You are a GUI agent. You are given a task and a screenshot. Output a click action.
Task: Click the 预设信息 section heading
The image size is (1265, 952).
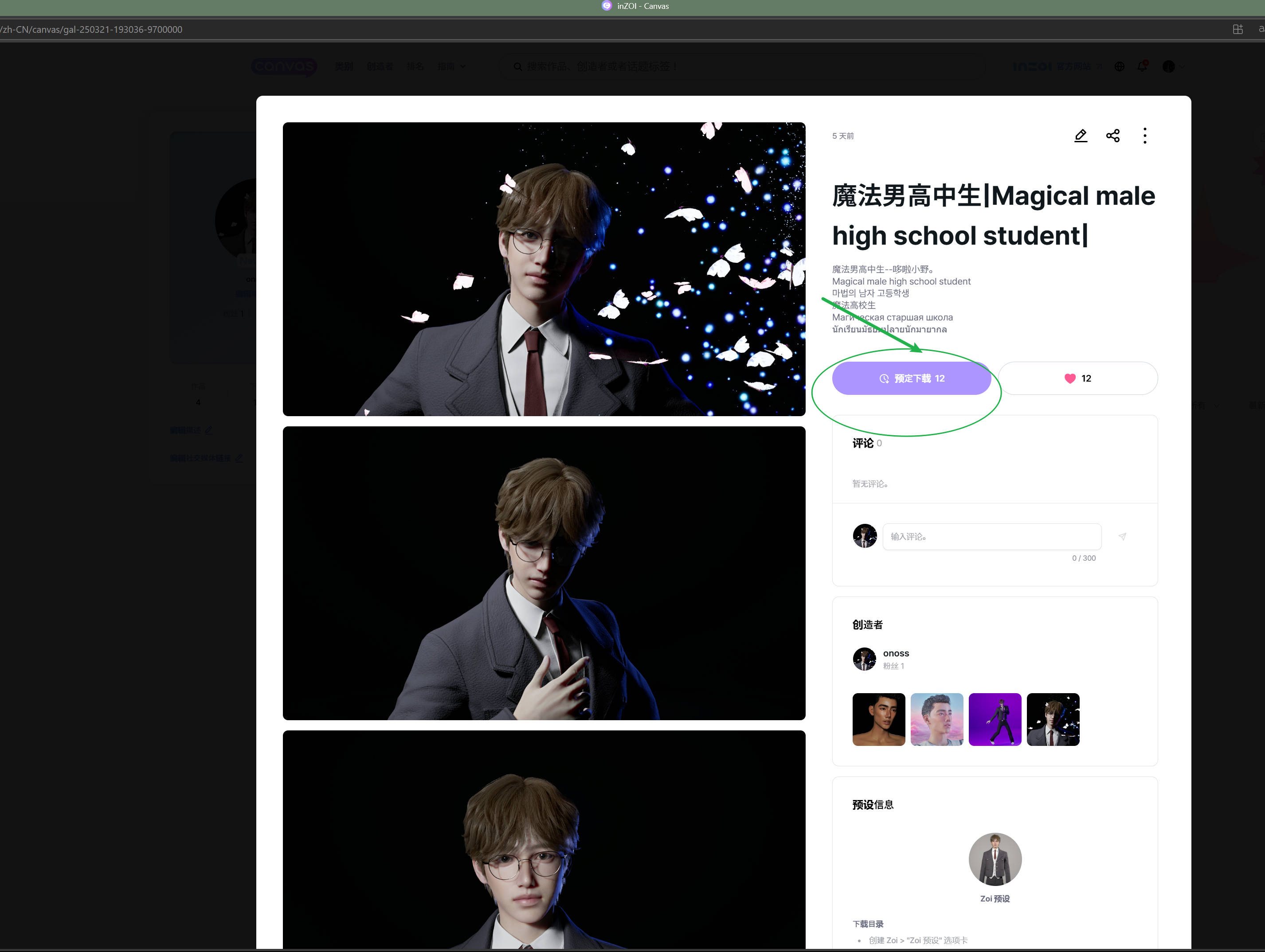872,804
